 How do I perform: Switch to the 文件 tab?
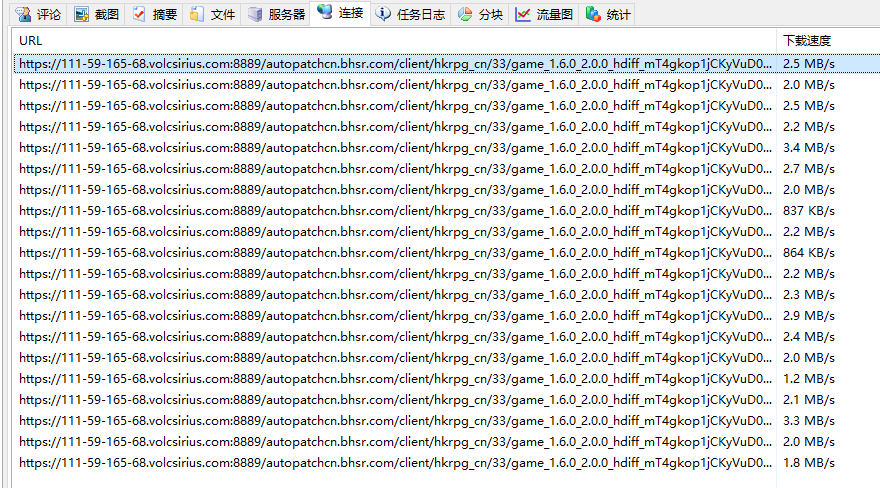212,15
